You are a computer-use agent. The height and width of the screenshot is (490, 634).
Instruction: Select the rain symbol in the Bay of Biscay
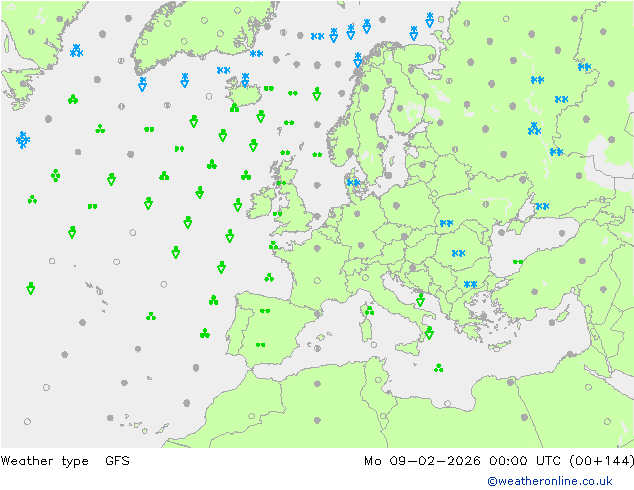(x=269, y=277)
